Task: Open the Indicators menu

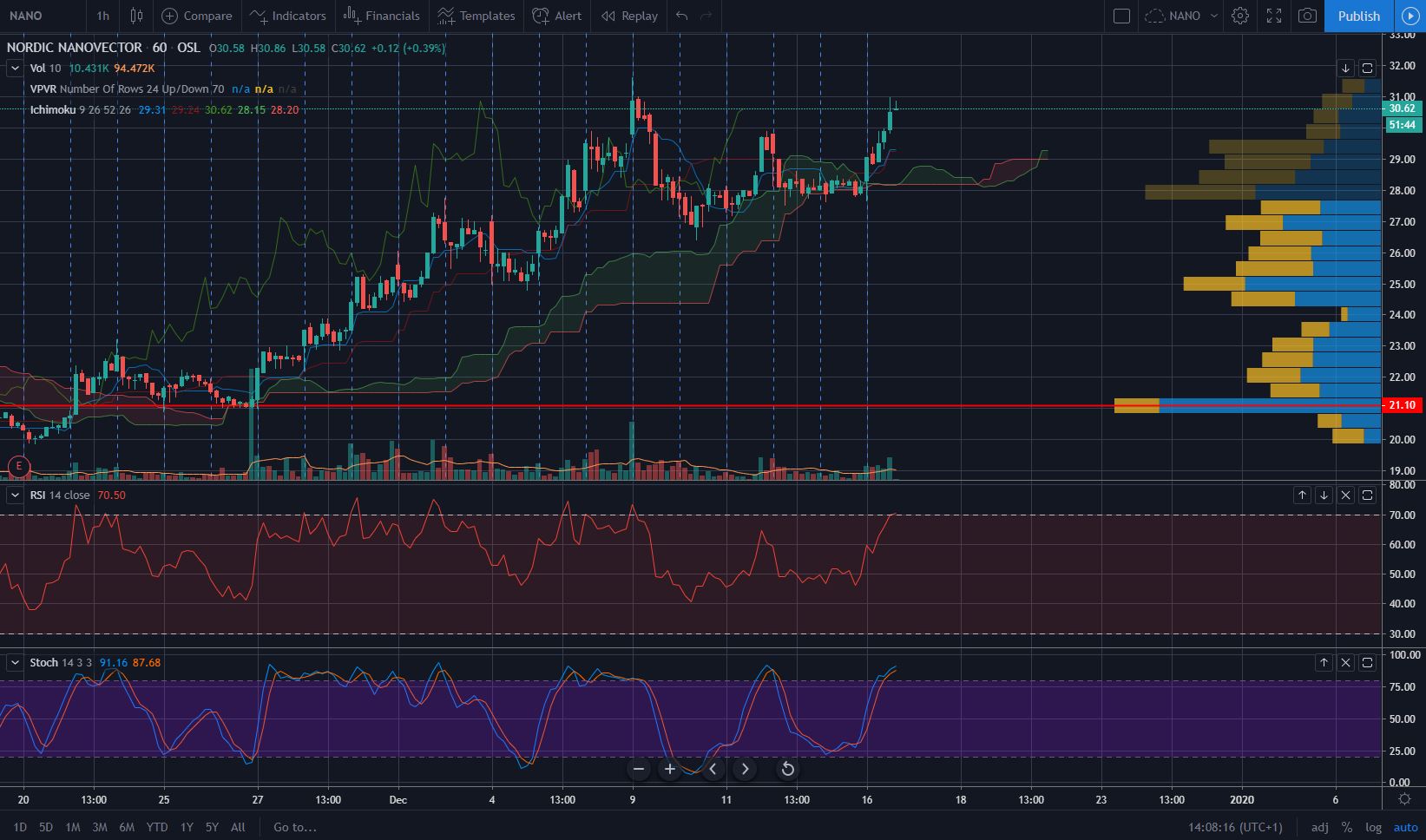Action: [x=287, y=16]
